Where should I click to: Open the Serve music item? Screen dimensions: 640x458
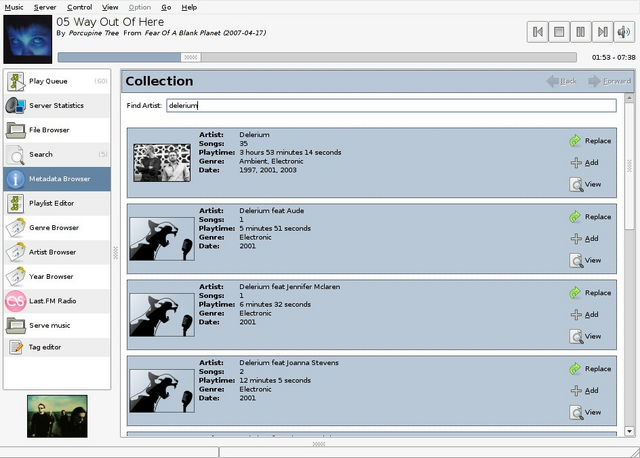click(x=57, y=325)
